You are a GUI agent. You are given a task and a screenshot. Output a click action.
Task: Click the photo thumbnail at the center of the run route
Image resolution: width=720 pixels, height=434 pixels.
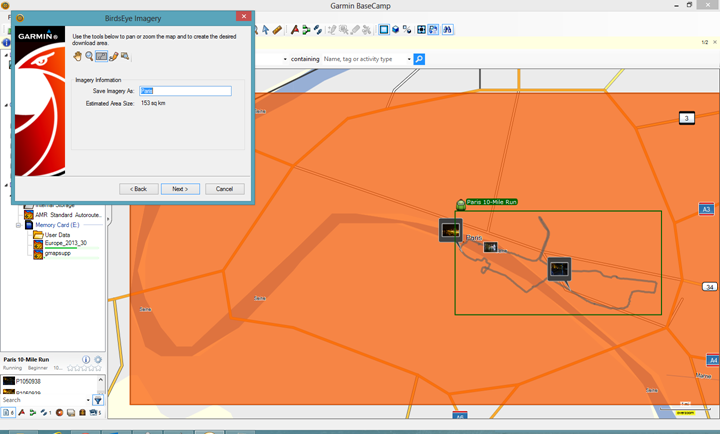pos(559,269)
